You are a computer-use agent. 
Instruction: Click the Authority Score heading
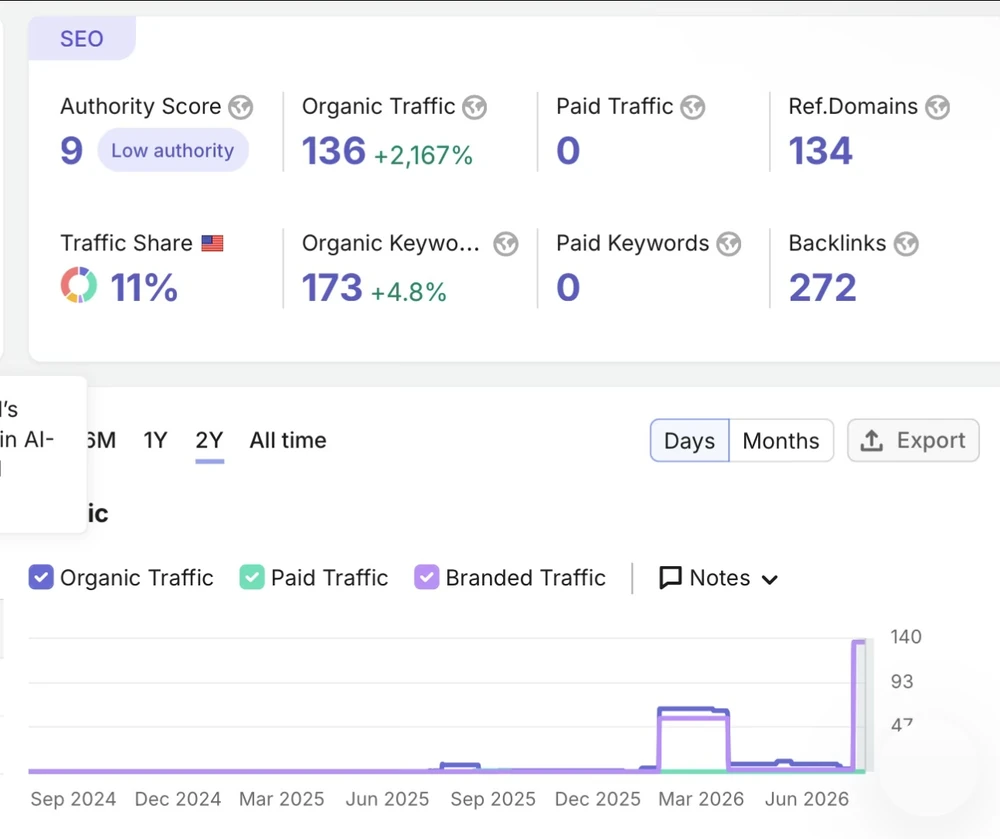pos(141,106)
